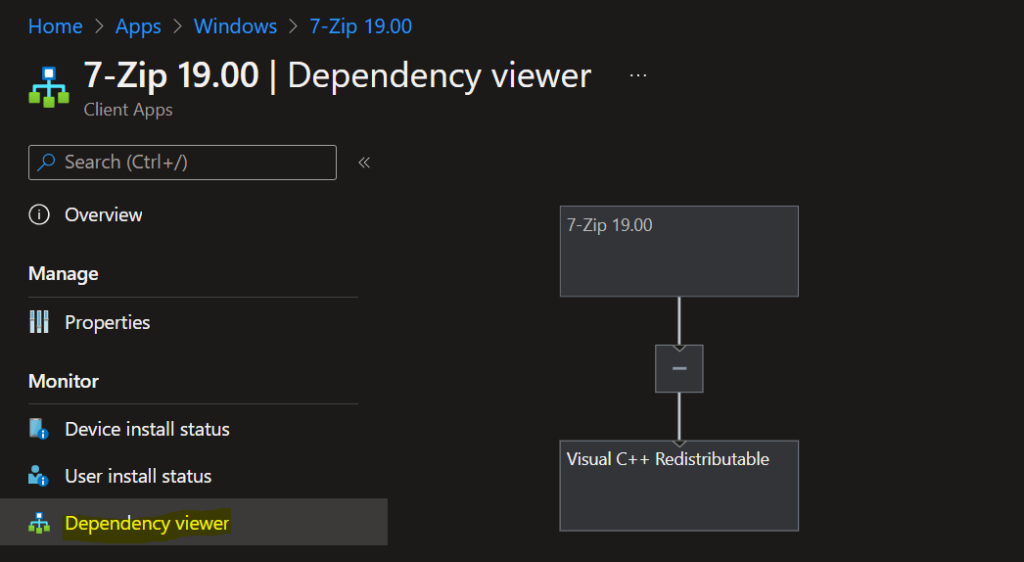Open User install status
This screenshot has width=1024, height=562.
pos(138,476)
